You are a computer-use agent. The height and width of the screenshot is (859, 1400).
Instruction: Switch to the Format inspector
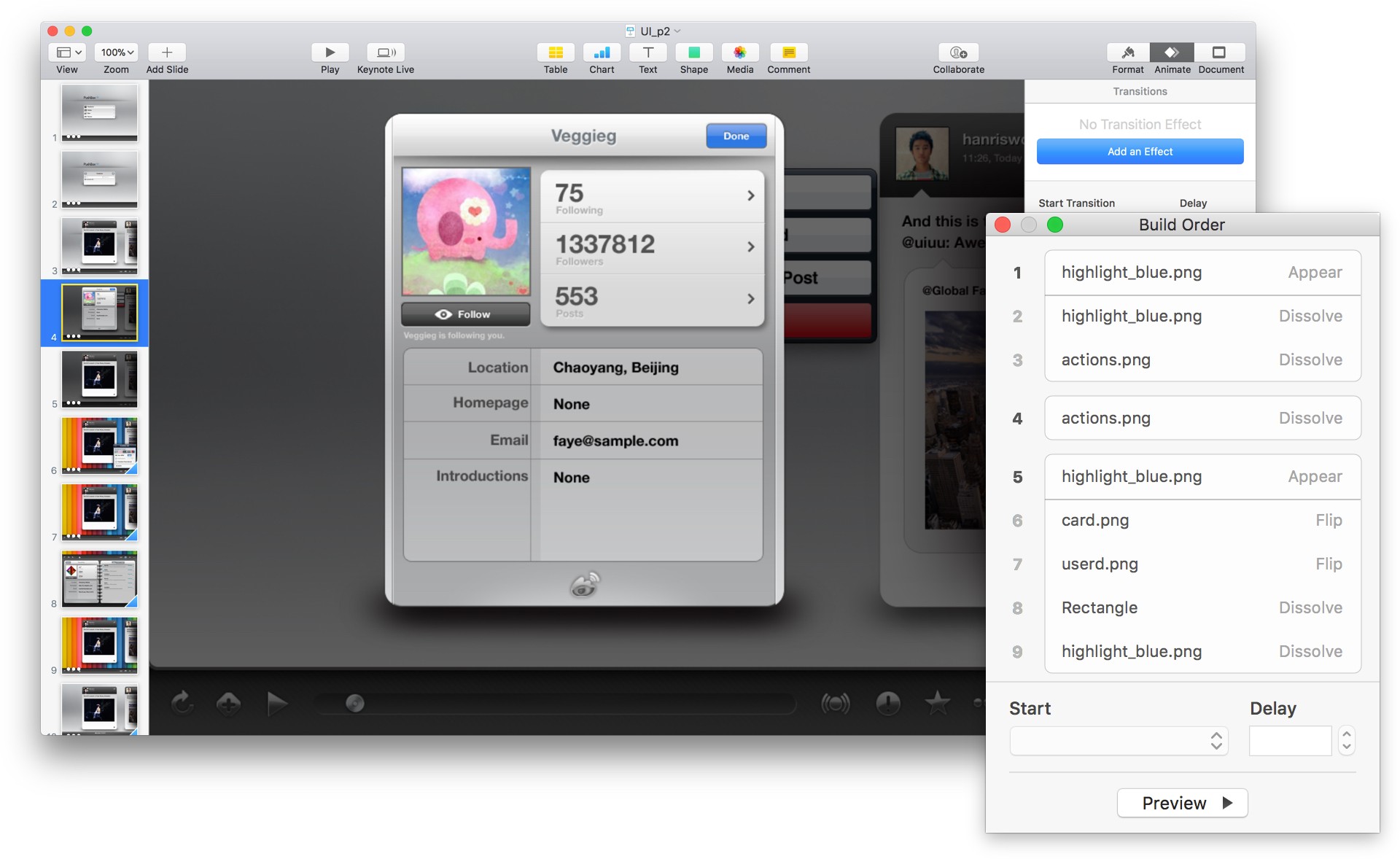tap(1127, 53)
